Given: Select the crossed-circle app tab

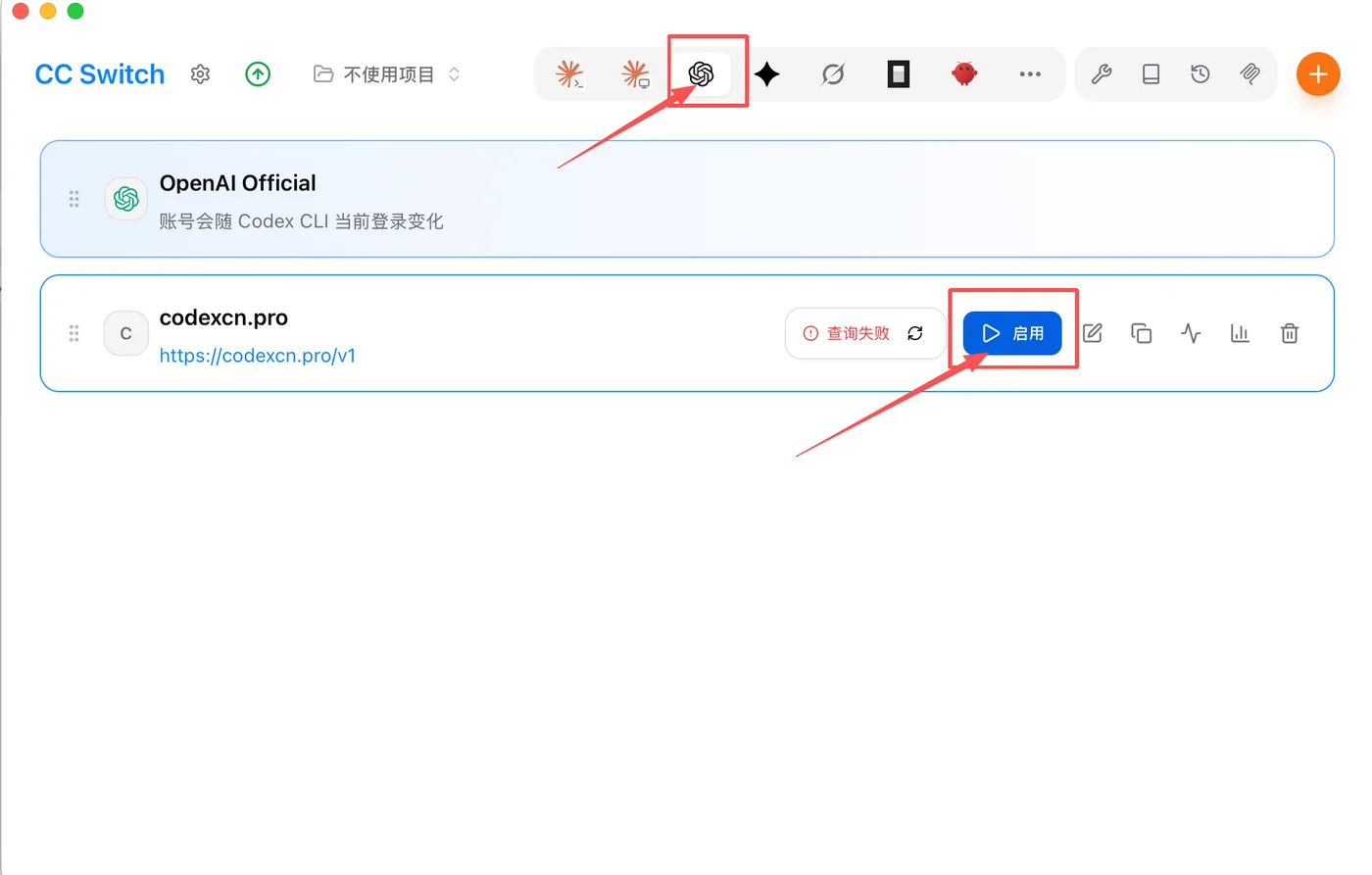Looking at the screenshot, I should pyautogui.click(x=833, y=74).
